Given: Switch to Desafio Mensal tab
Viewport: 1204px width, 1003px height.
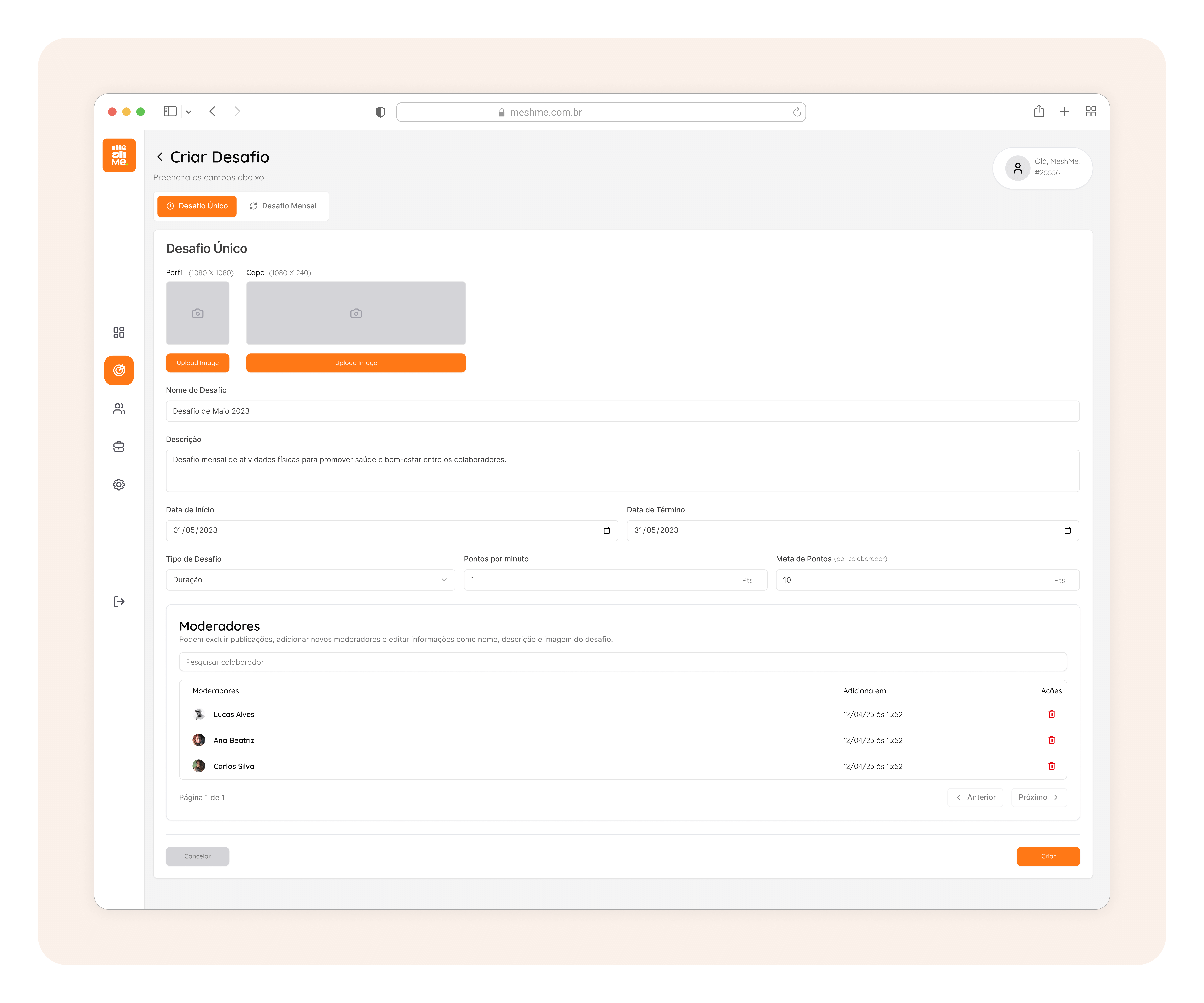Looking at the screenshot, I should point(283,206).
